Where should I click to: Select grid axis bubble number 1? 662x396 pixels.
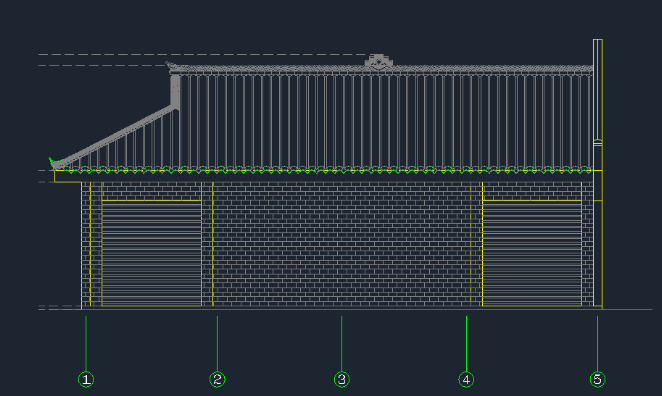pos(86,379)
